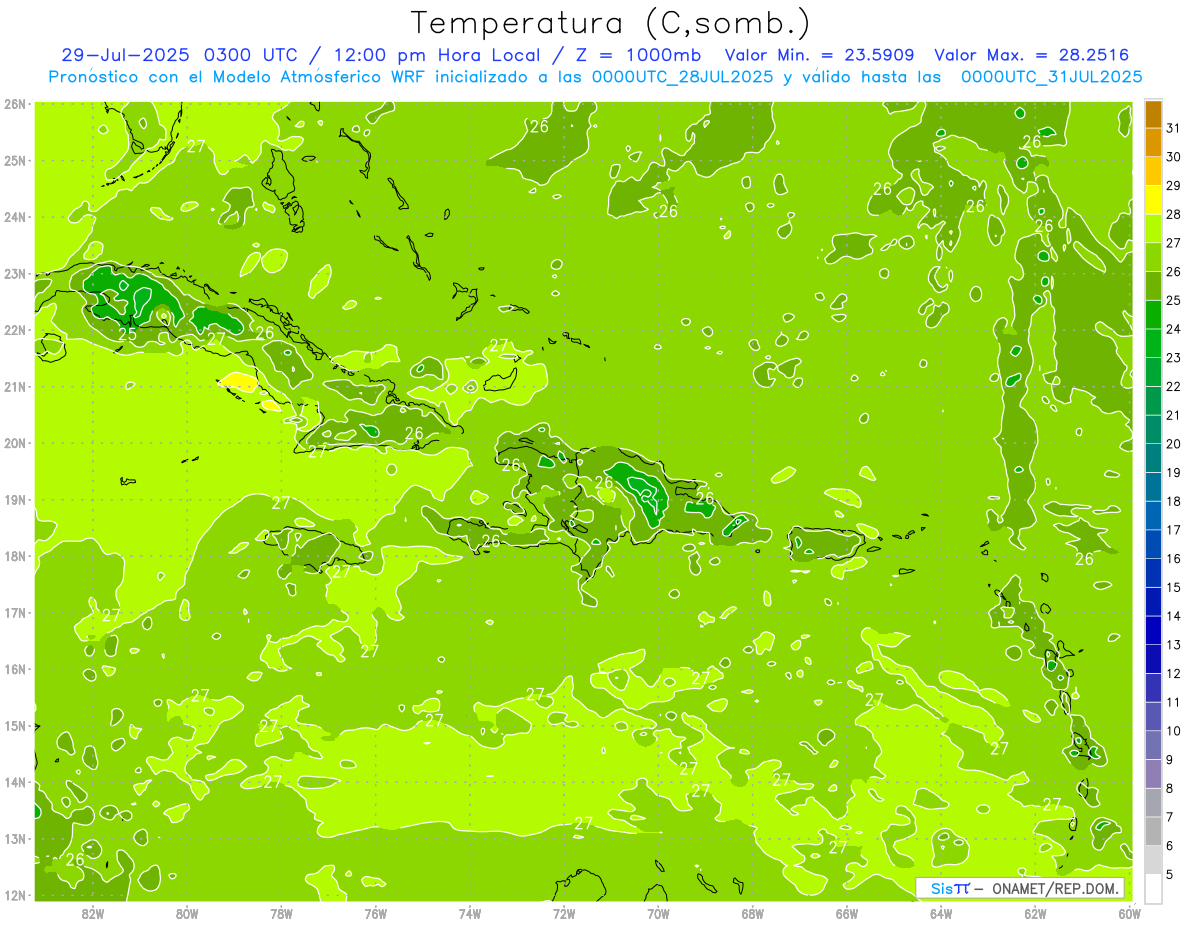Click the 80W longitude axis label
Image resolution: width=1200 pixels, height=927 pixels.
[187, 913]
